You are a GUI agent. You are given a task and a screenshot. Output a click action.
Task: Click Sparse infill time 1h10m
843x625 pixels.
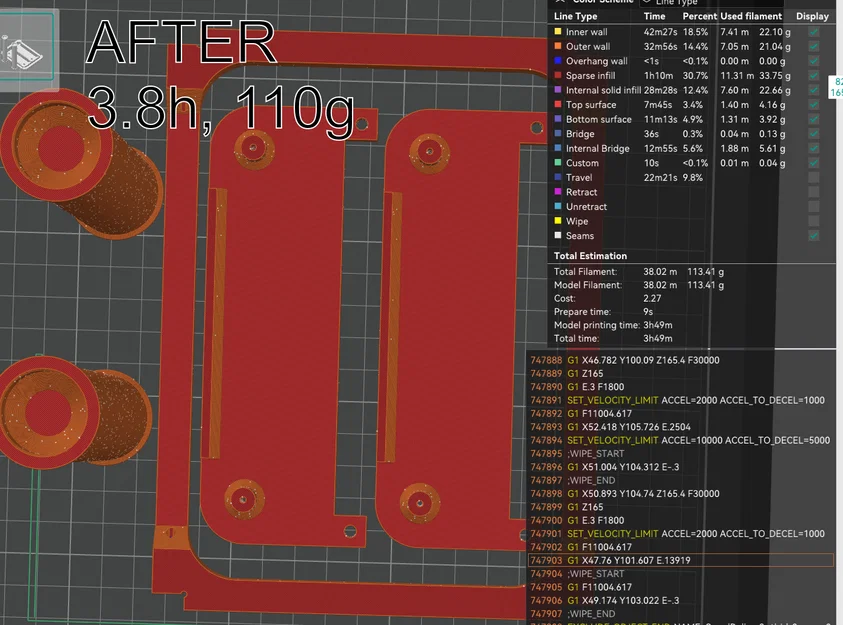[x=658, y=76]
